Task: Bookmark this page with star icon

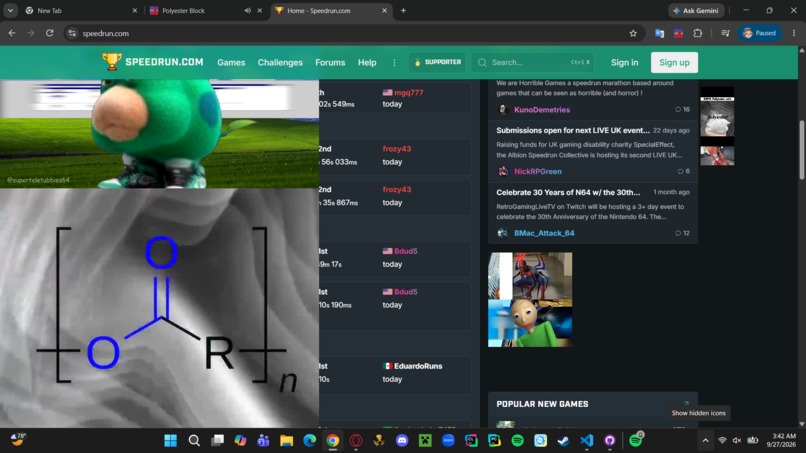Action: 633,33
